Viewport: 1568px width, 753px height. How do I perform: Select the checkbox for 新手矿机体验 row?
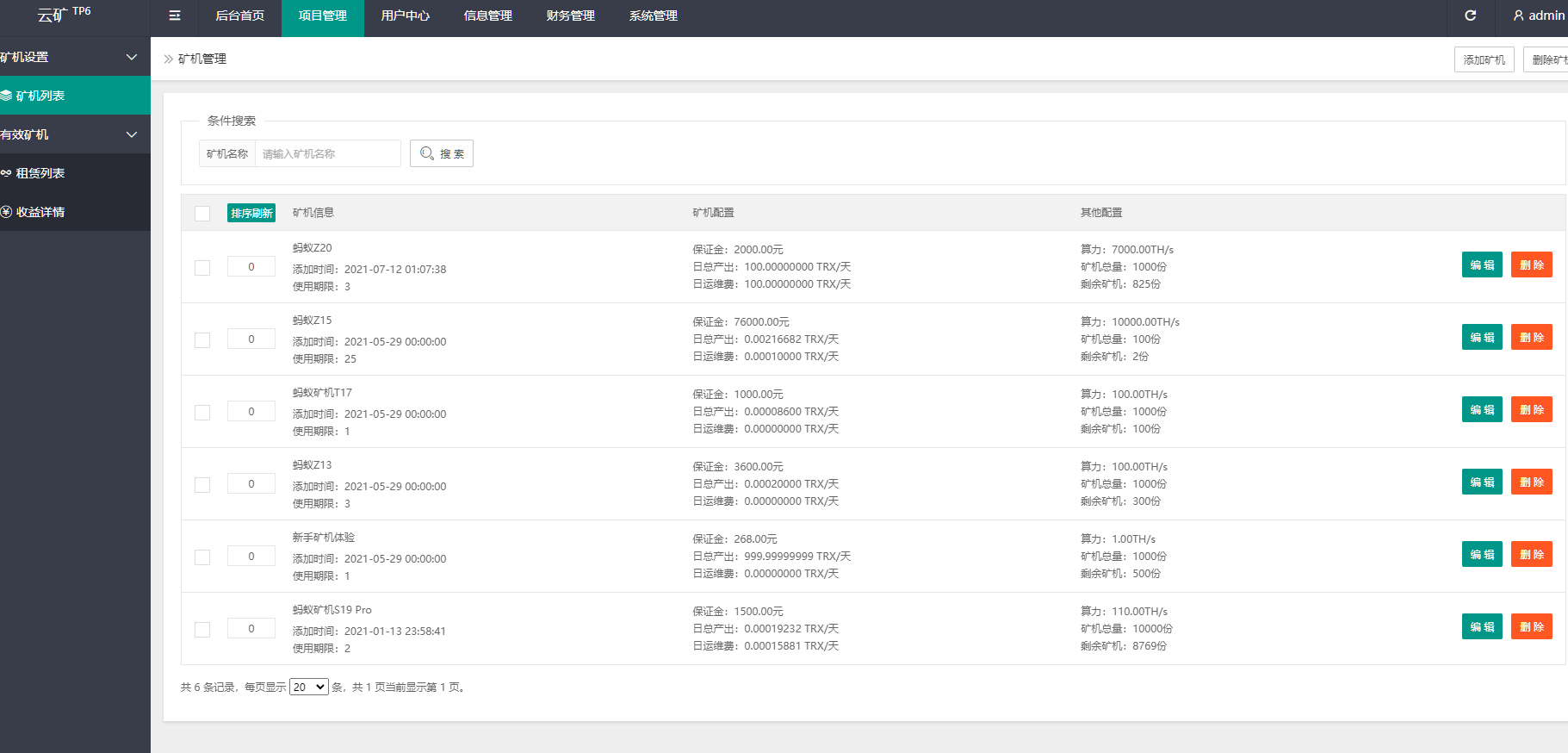point(202,557)
